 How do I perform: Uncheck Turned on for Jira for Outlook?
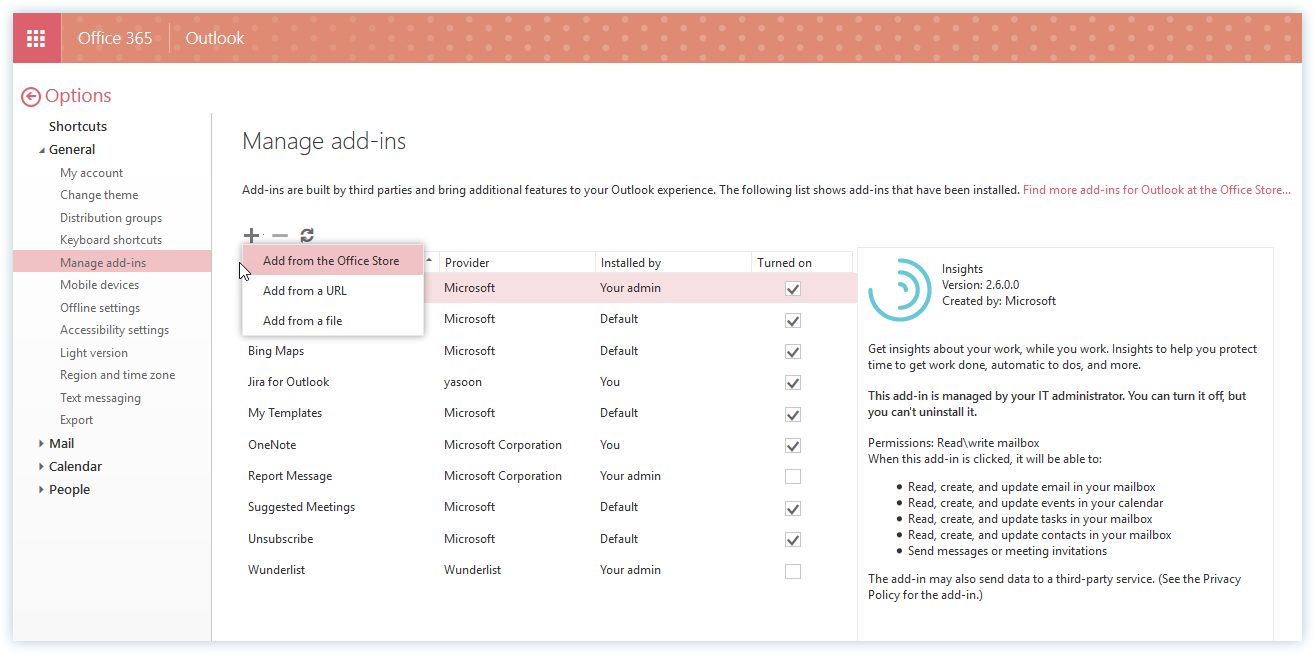(x=793, y=382)
